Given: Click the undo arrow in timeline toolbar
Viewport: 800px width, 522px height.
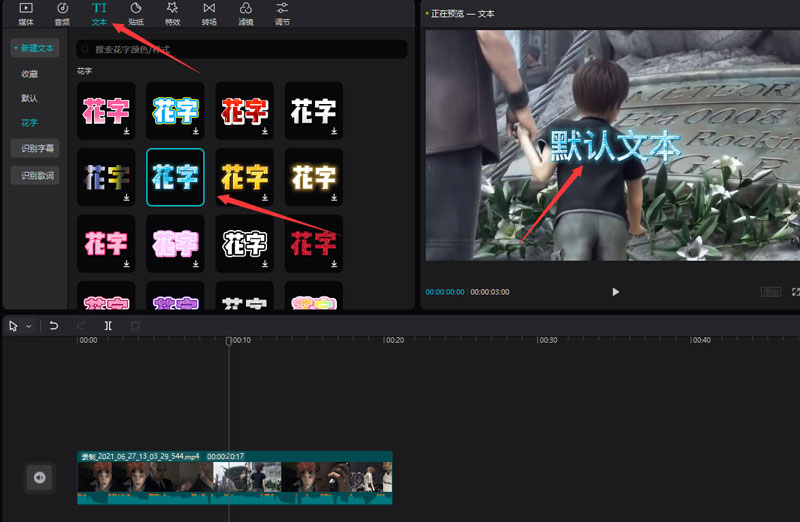Looking at the screenshot, I should 54,326.
